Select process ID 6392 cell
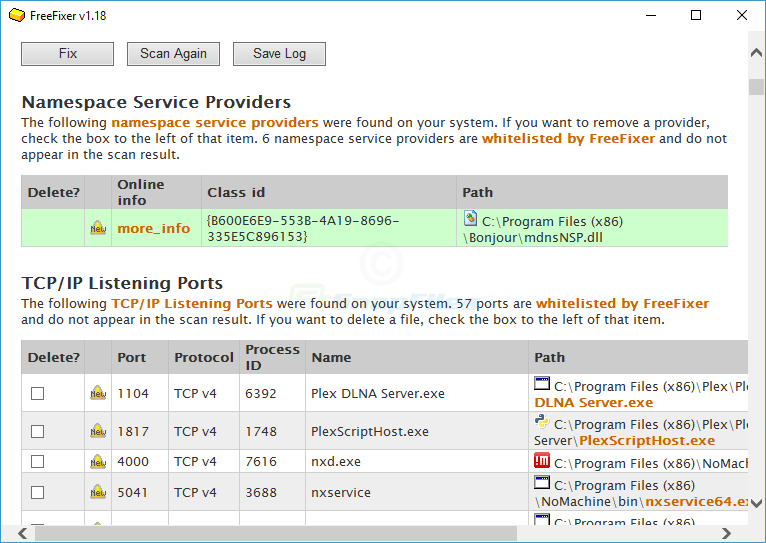 (x=272, y=393)
